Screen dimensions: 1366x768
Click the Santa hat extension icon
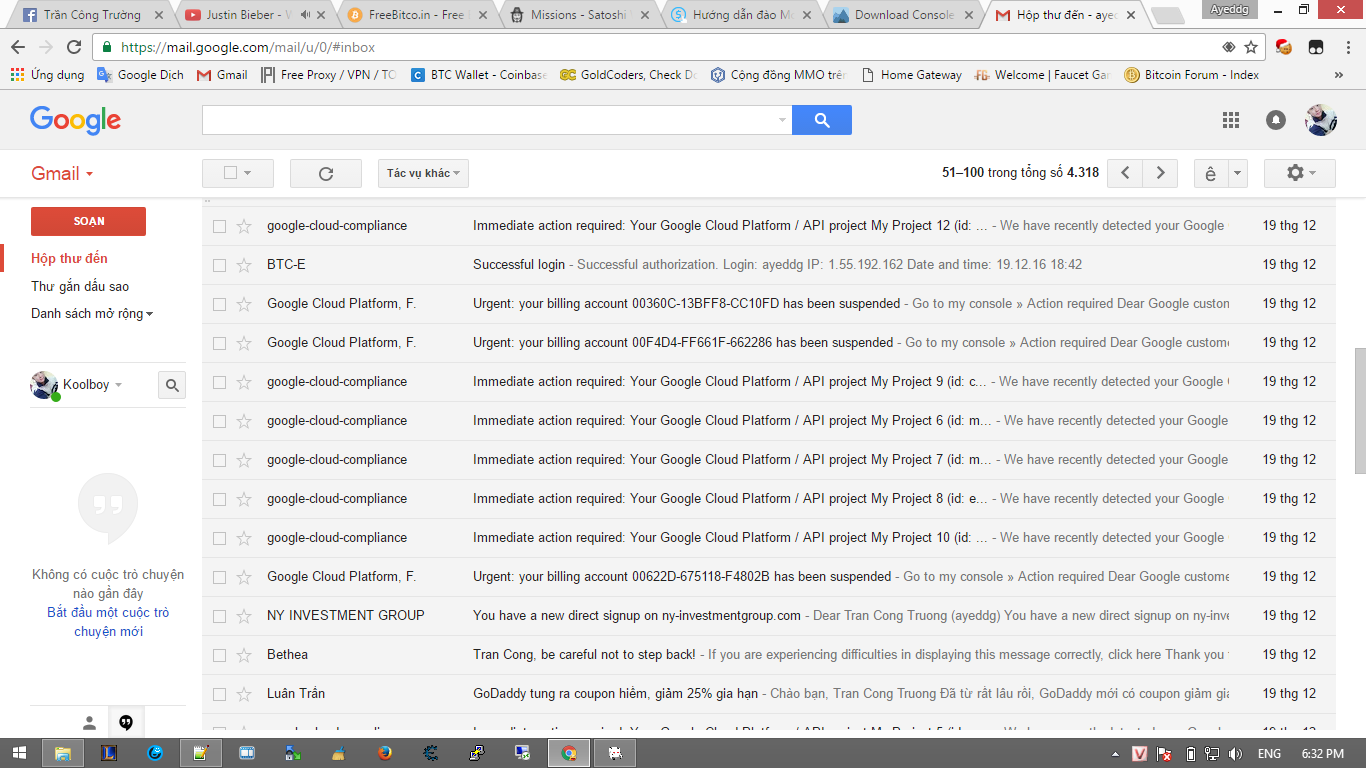[x=1284, y=47]
